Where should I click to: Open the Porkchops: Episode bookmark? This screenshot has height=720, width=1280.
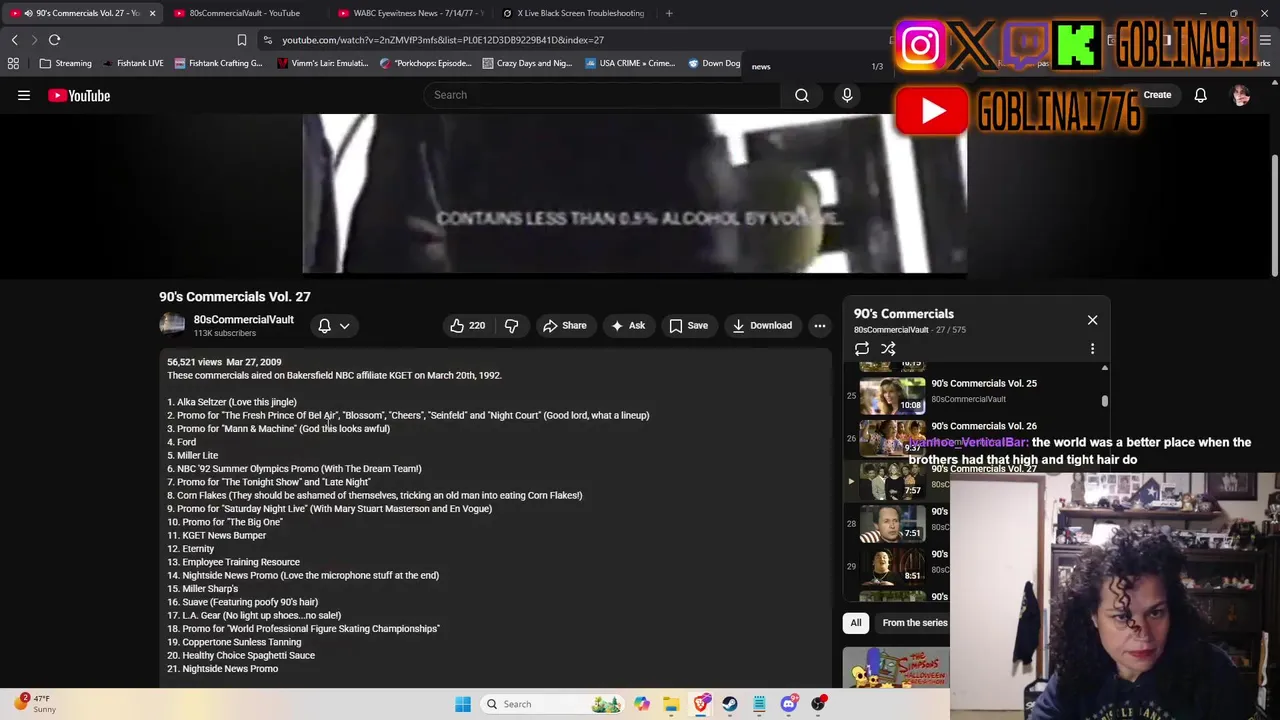point(426,63)
